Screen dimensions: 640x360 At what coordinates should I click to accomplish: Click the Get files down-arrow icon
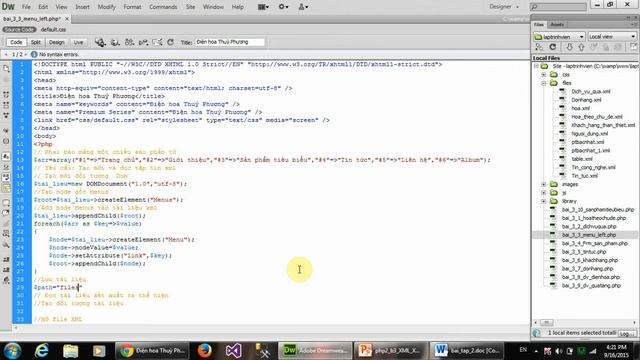coord(569,47)
